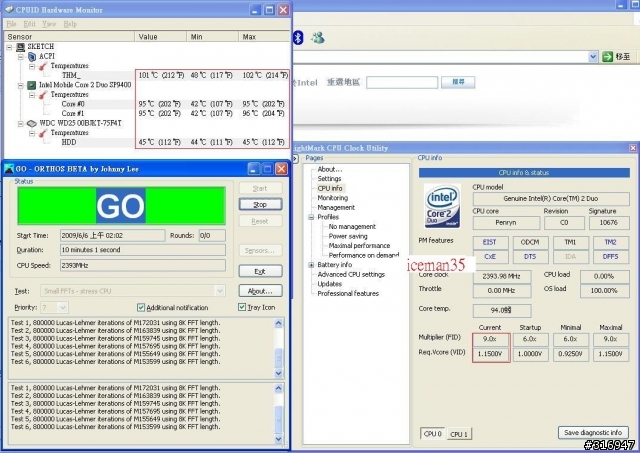This screenshot has height=453, width=640.
Task: Click the WDC hard drive icon
Action: click(x=32, y=123)
